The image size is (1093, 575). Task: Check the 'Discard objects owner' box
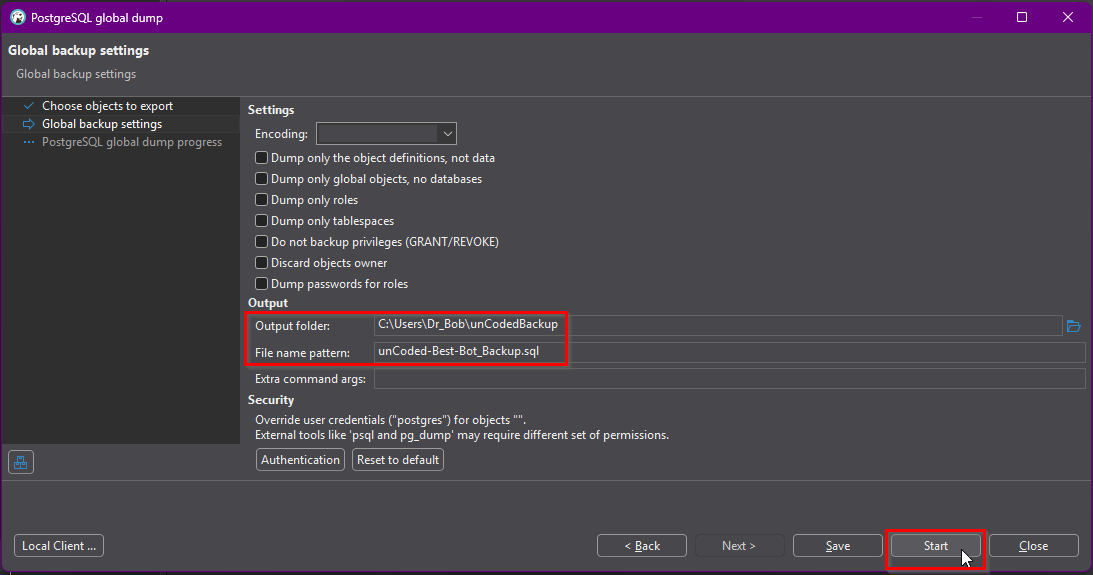pyautogui.click(x=262, y=263)
